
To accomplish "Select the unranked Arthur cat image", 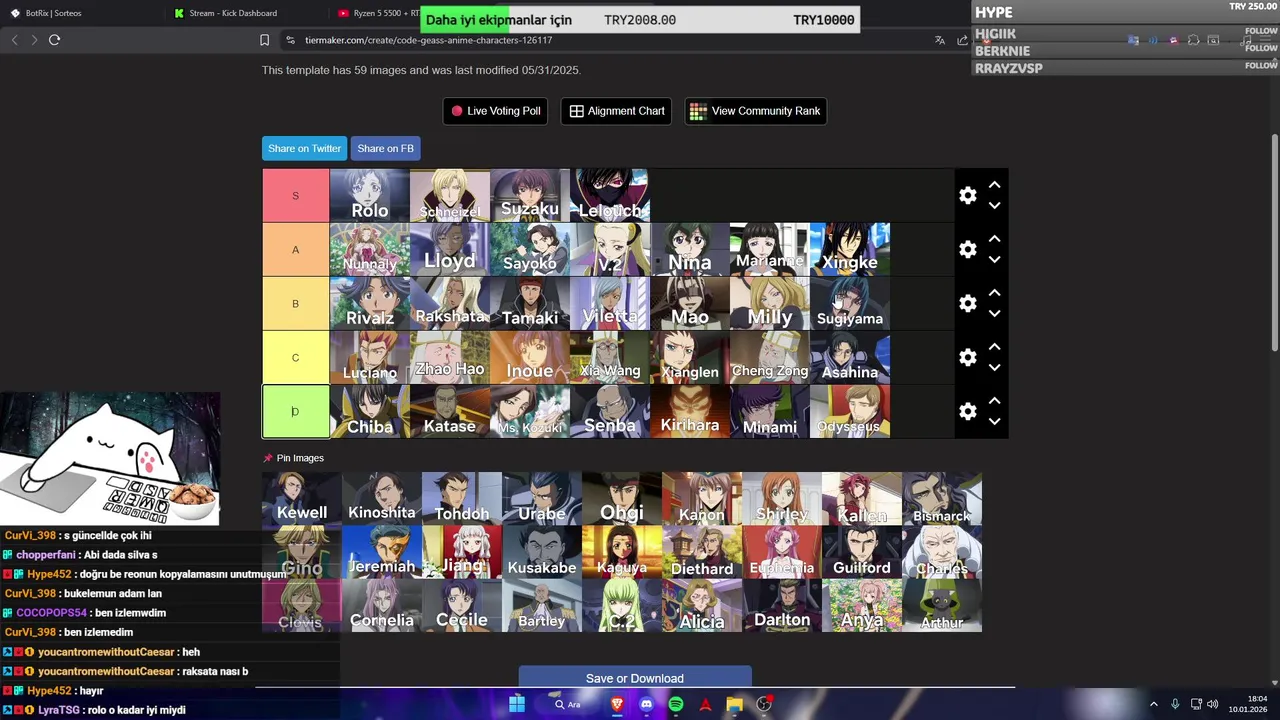I will (x=942, y=607).
